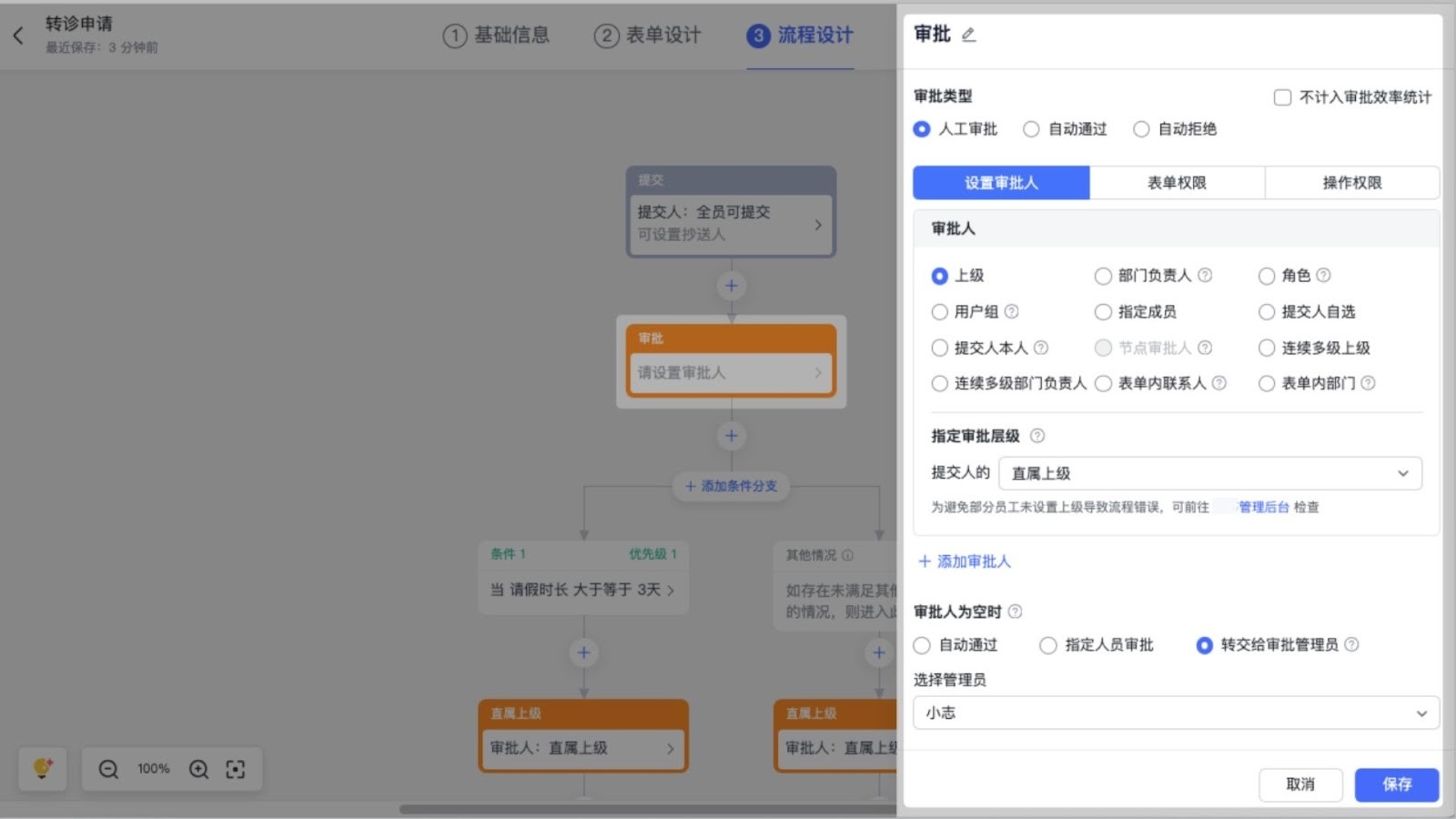Viewport: 1456px width, 819px height.
Task: Show help for 角色 option
Action: pyautogui.click(x=1323, y=275)
